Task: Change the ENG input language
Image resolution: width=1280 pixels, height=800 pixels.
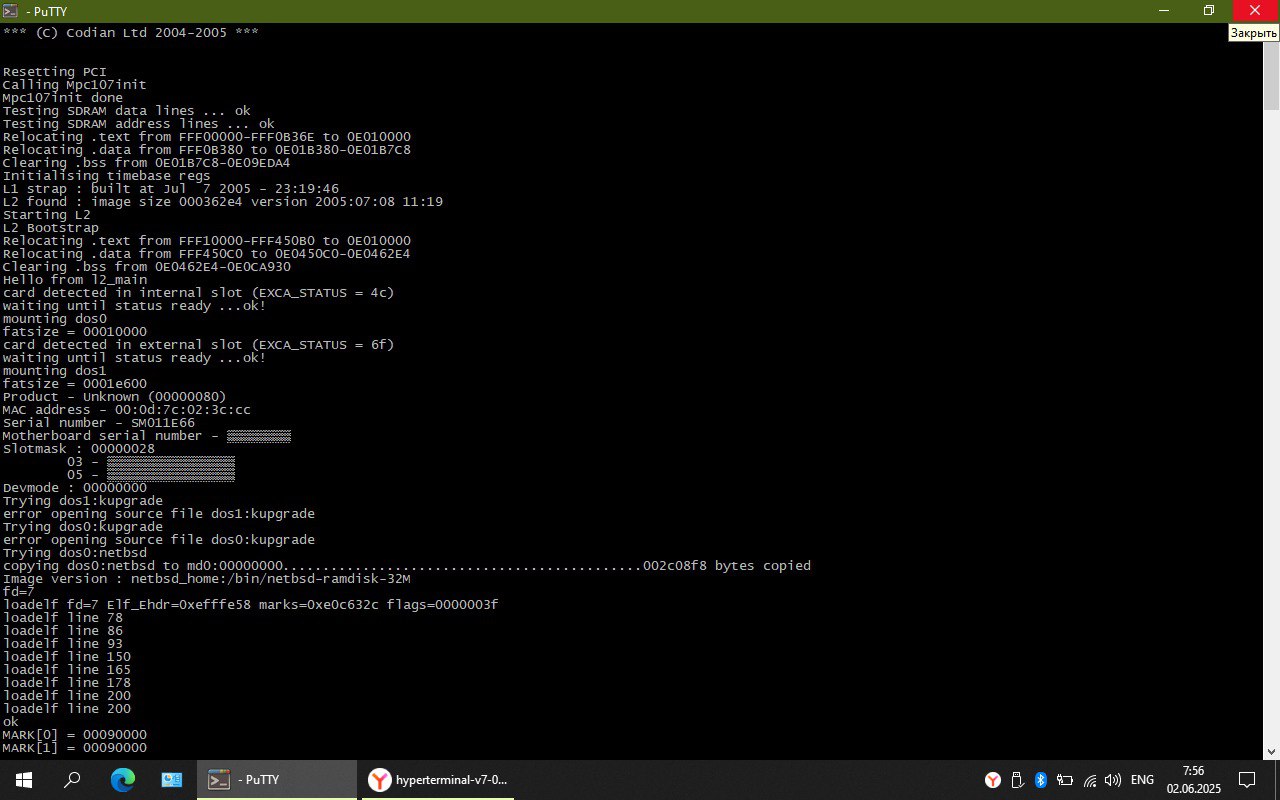Action: [x=1142, y=780]
